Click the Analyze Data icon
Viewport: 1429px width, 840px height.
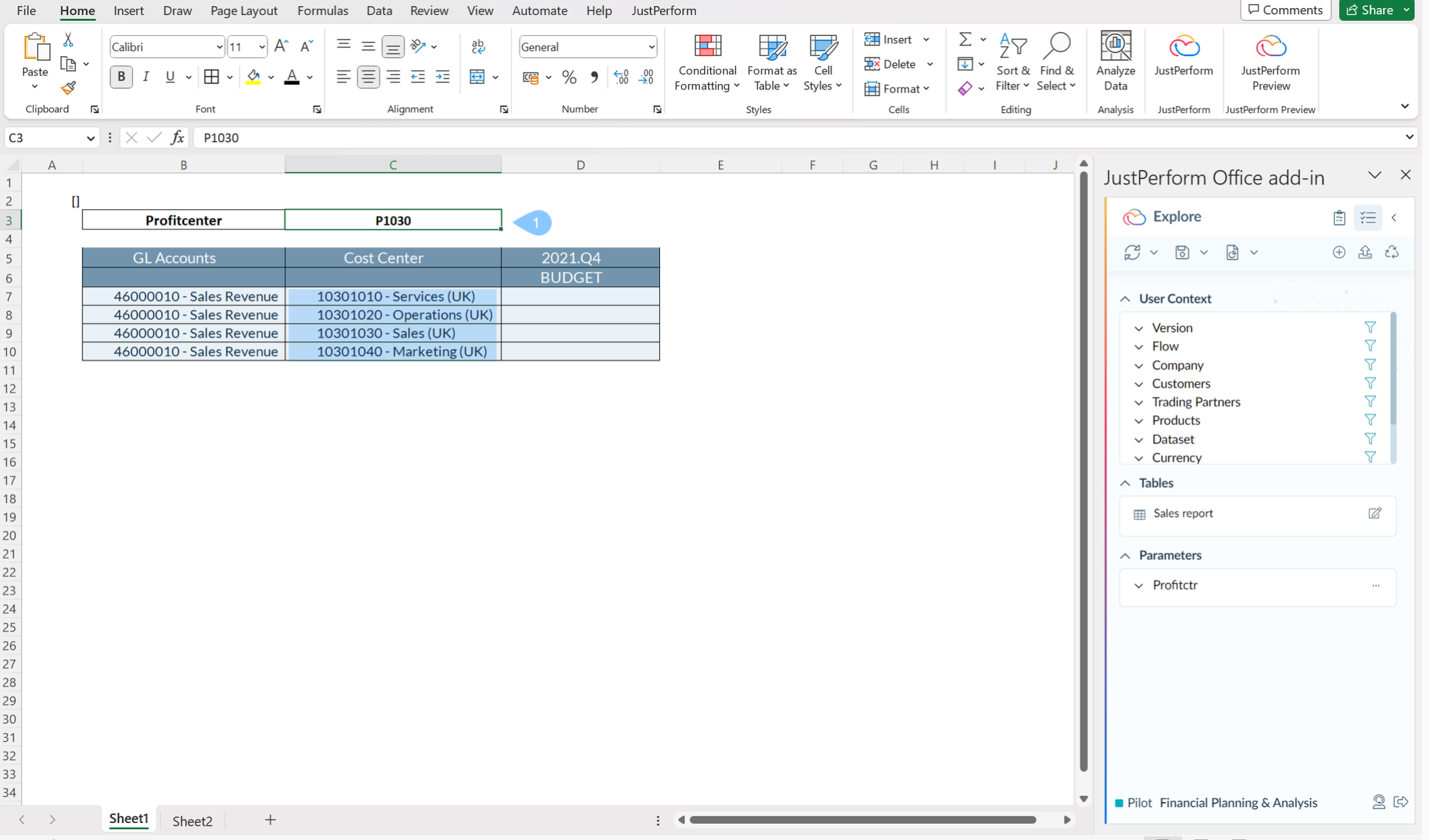pos(1115,61)
